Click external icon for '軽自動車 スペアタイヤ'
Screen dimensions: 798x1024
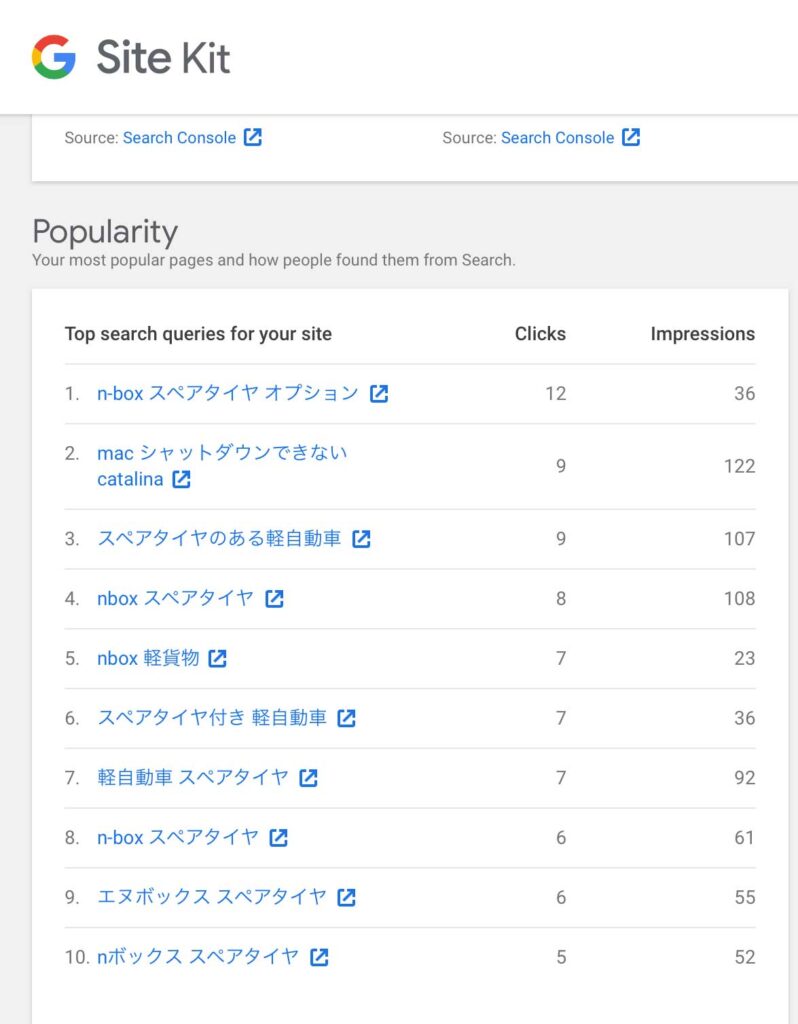click(x=308, y=778)
